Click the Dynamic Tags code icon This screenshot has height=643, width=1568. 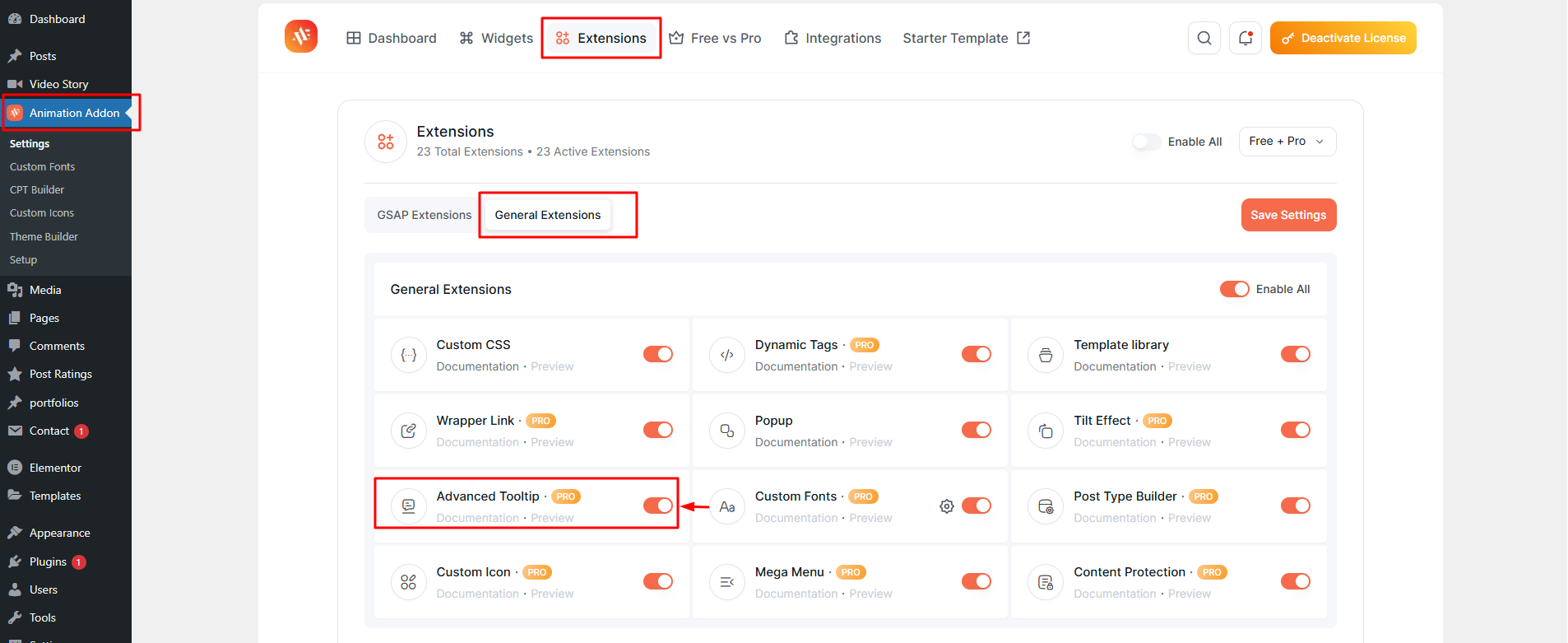[727, 355]
